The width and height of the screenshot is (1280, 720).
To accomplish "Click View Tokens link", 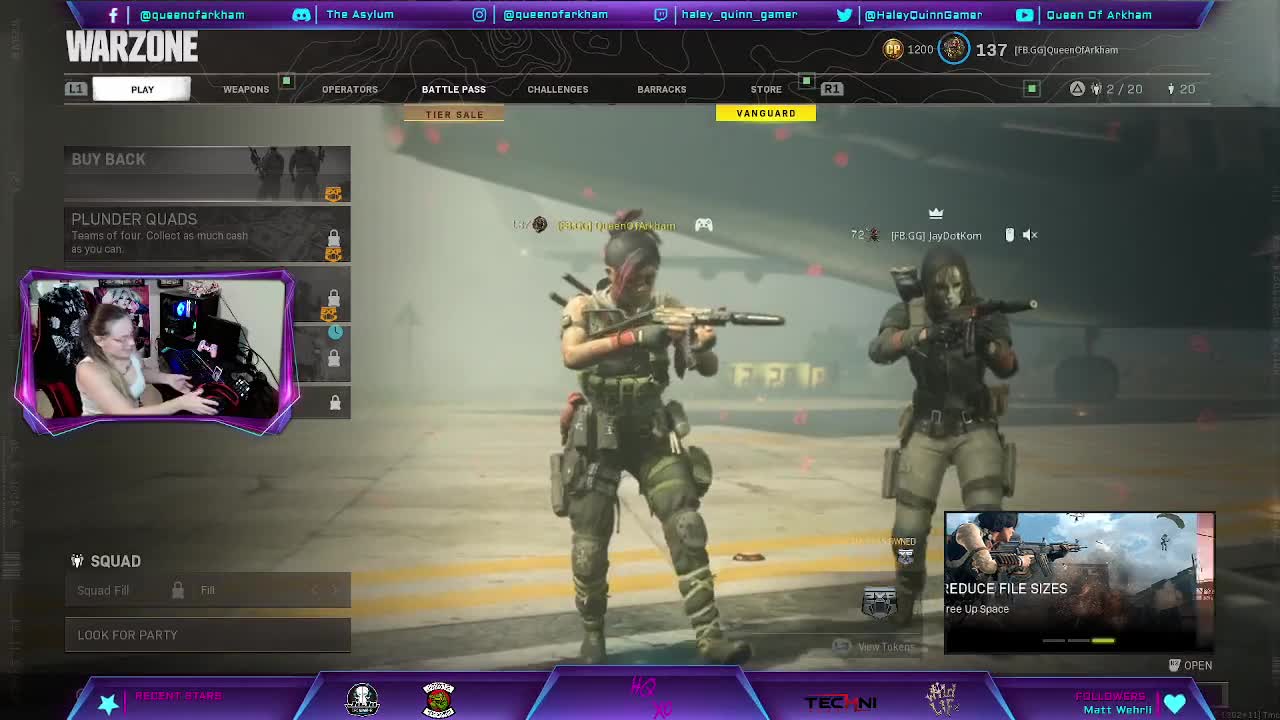I will [886, 647].
